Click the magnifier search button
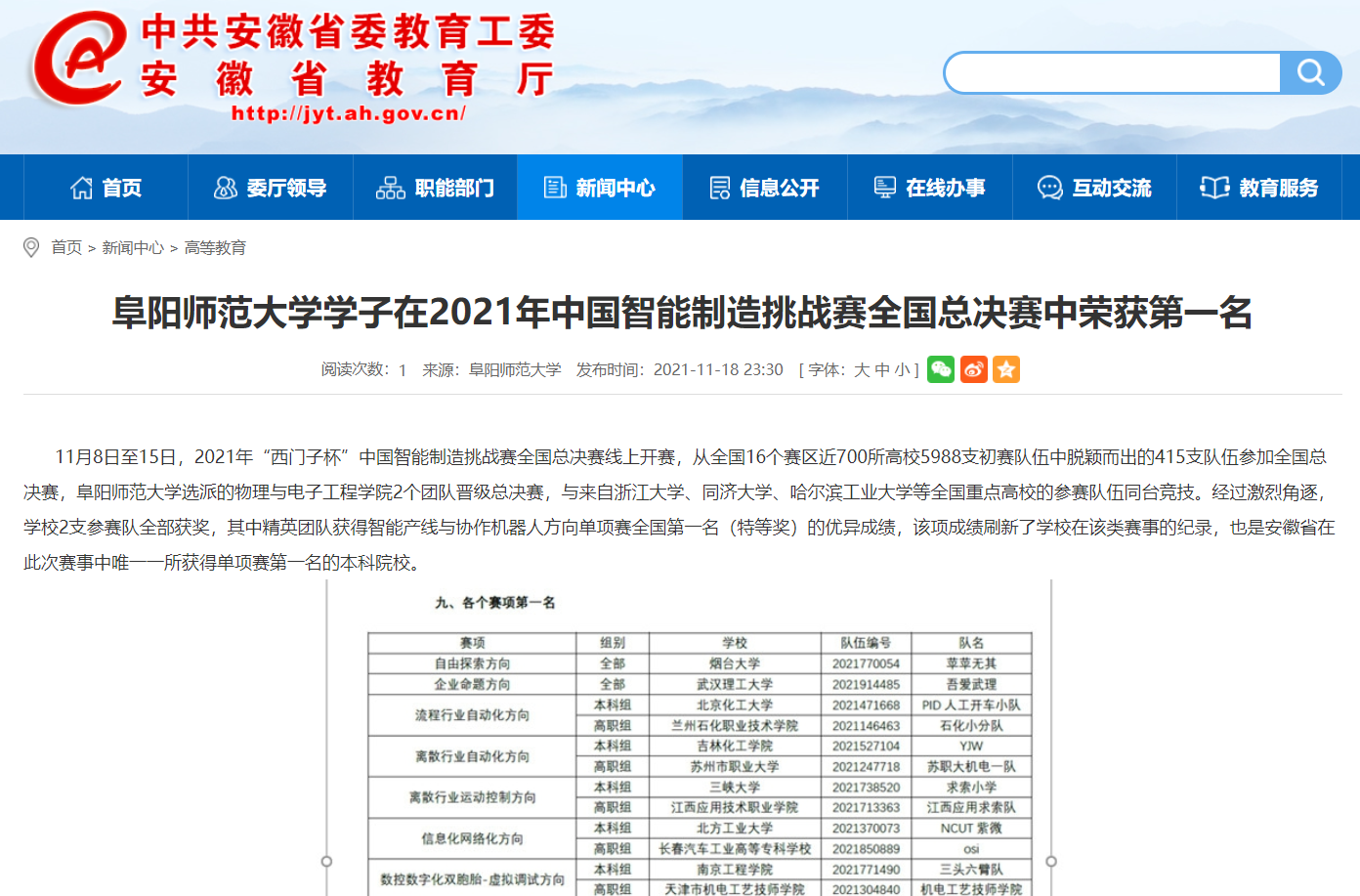The height and width of the screenshot is (896, 1360). click(1310, 73)
